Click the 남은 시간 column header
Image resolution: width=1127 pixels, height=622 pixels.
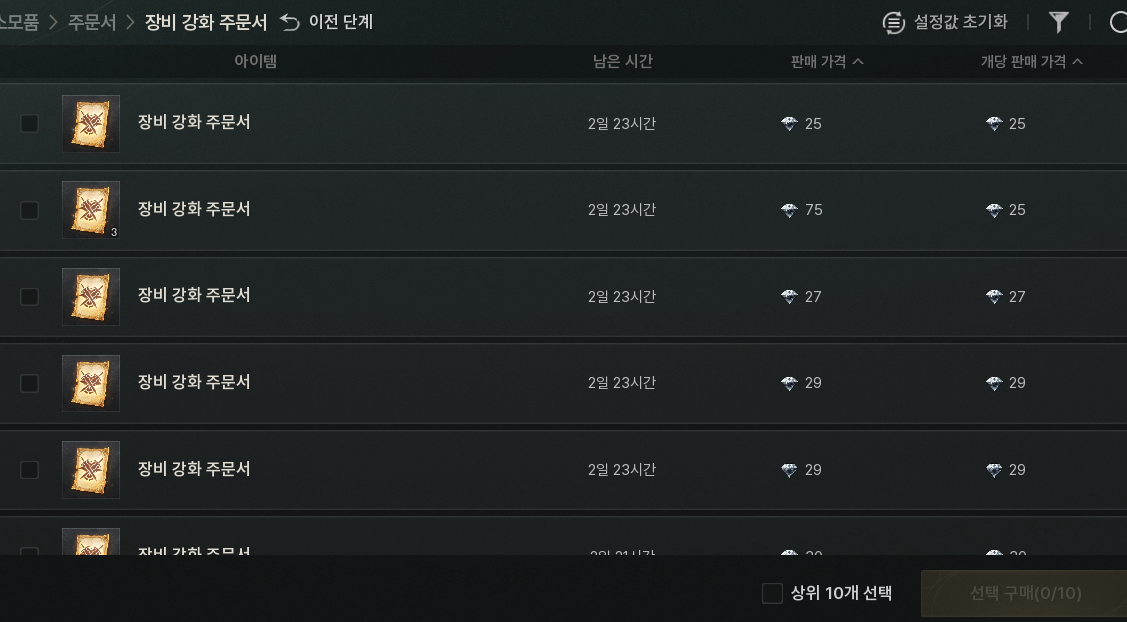[622, 62]
